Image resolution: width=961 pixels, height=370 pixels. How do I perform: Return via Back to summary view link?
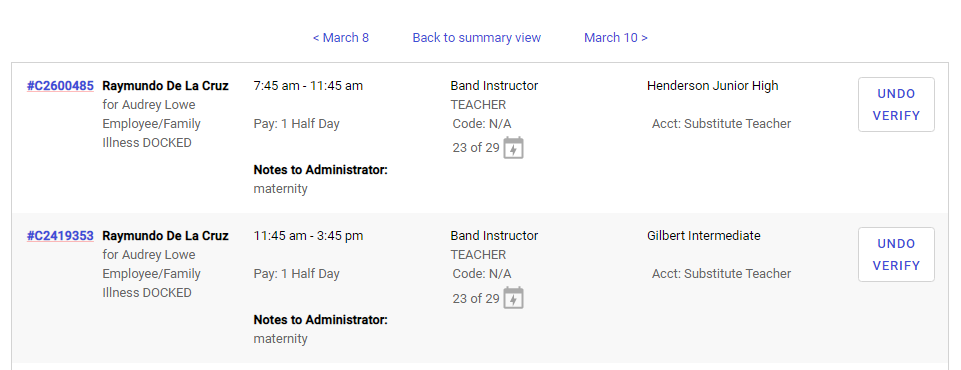click(x=477, y=38)
